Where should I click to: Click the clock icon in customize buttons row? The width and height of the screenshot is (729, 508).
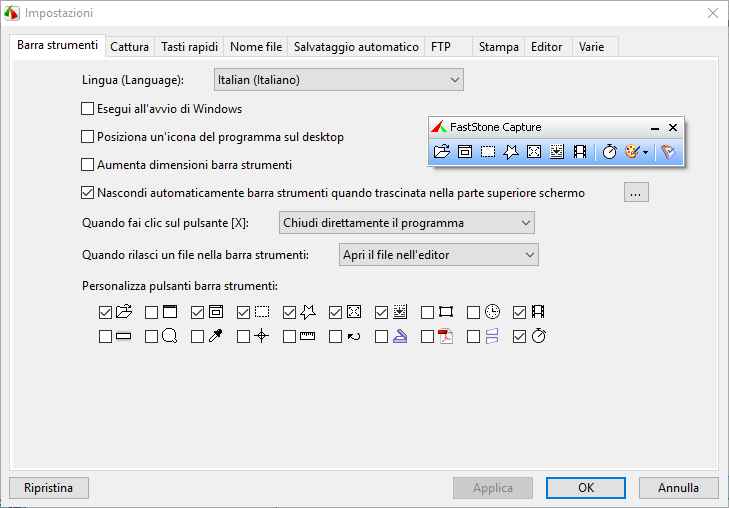coord(492,311)
